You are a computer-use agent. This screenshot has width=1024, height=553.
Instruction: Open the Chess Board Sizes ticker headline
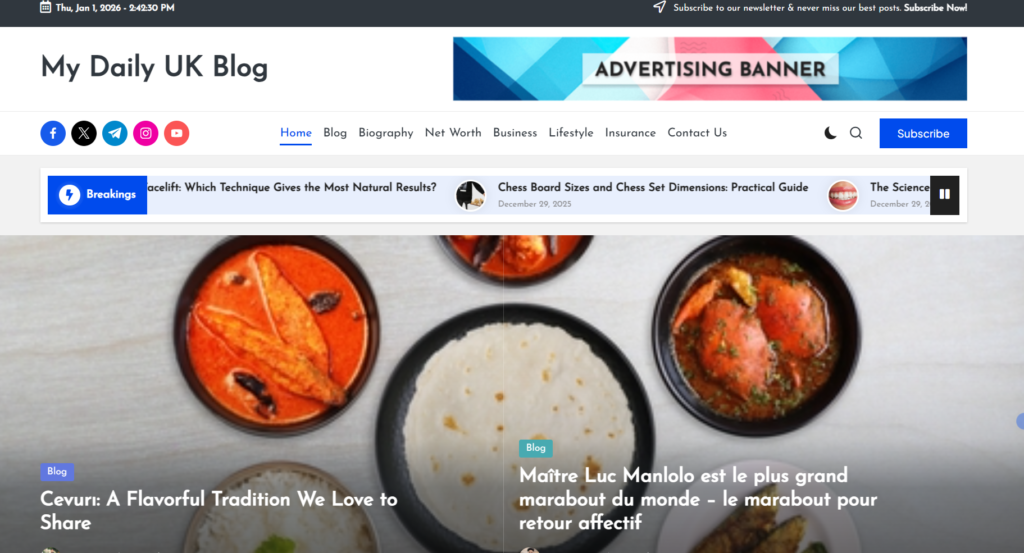(653, 187)
